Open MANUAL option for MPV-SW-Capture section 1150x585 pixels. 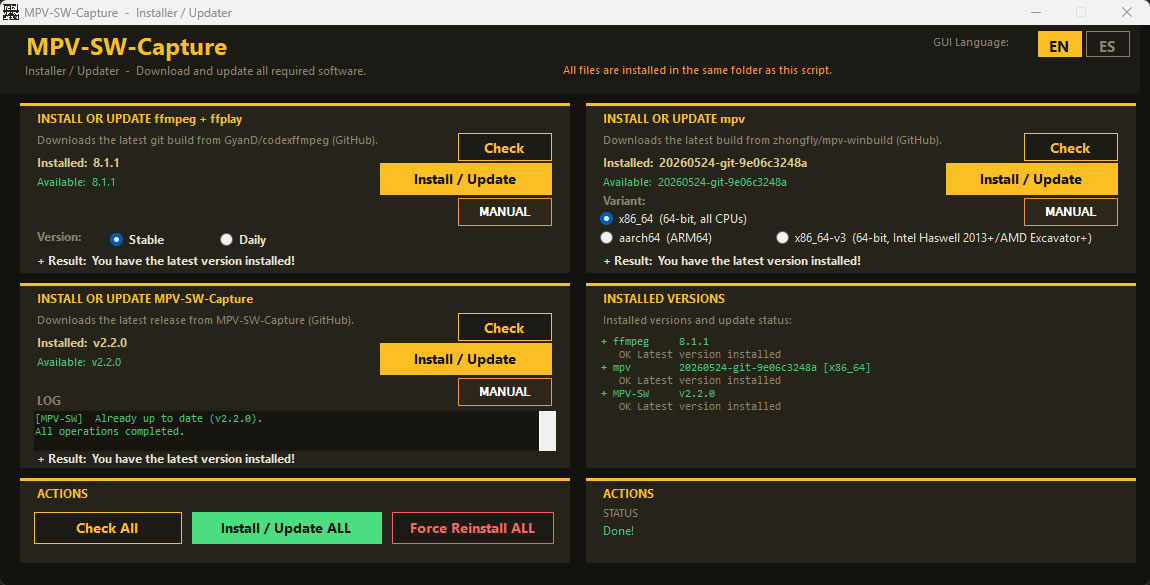coord(505,392)
